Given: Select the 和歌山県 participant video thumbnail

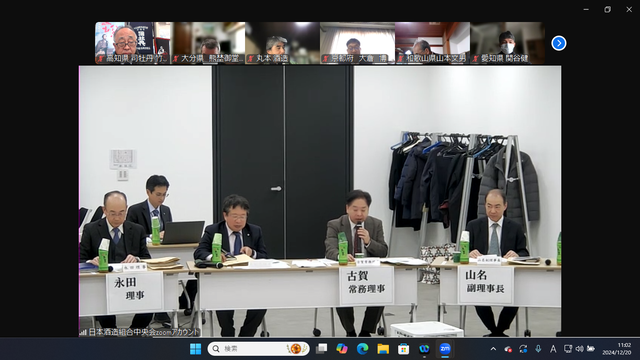Looking at the screenshot, I should (x=433, y=43).
